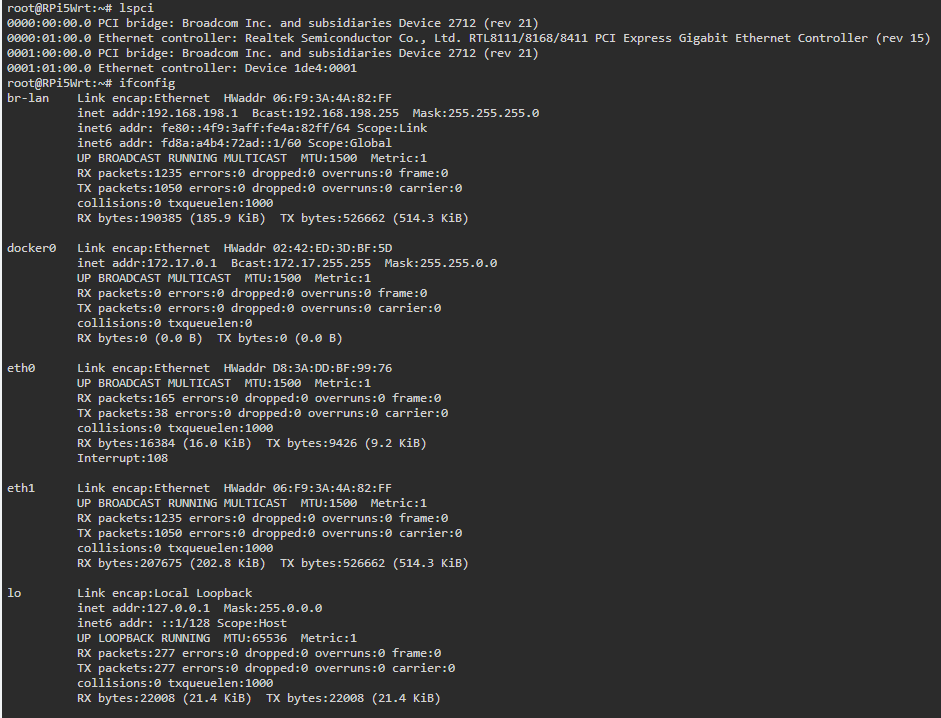Click the Bcast:192.168.198.255 value

pyautogui.click(x=325, y=113)
